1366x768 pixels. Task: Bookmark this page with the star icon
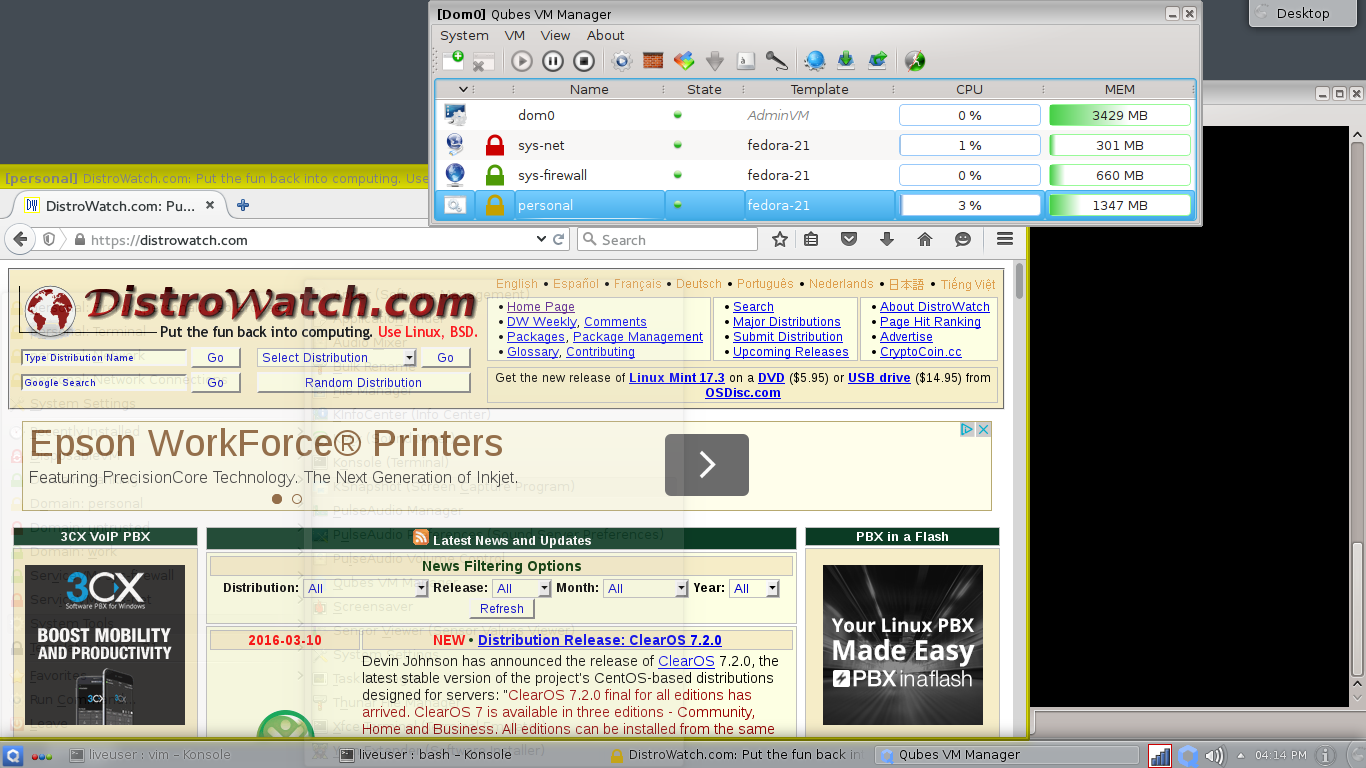(x=780, y=240)
